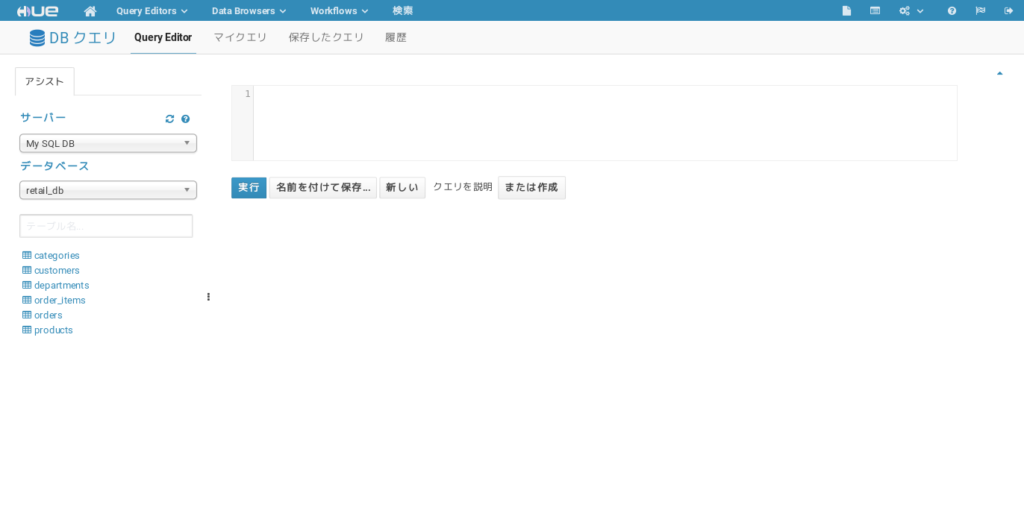Viewport: 1024px width, 528px height.
Task: Click the 新しい button
Action: 402,188
